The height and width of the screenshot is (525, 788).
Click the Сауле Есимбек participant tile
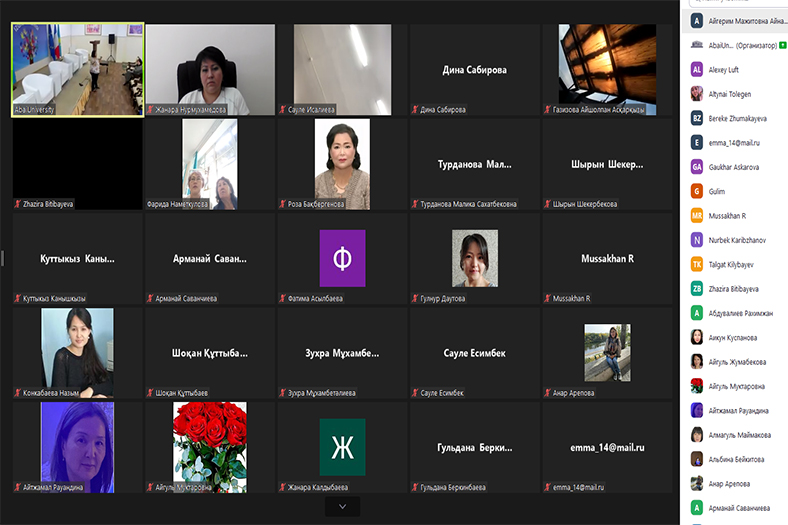pyautogui.click(x=475, y=352)
